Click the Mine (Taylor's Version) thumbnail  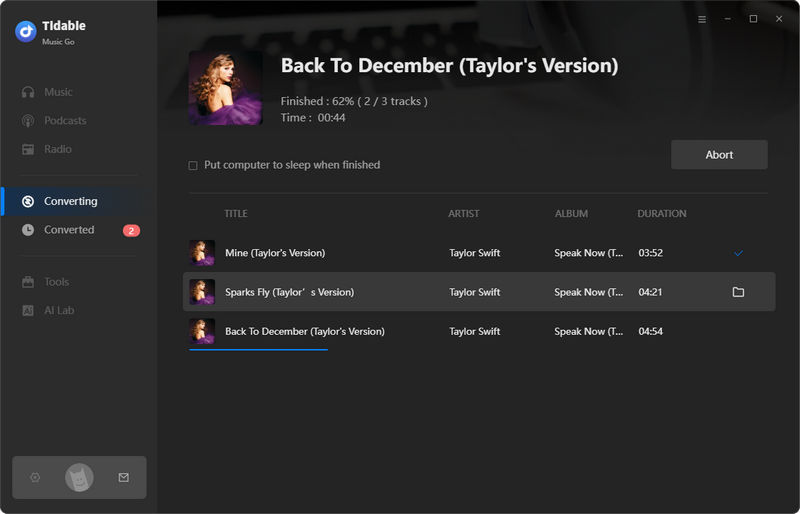202,253
